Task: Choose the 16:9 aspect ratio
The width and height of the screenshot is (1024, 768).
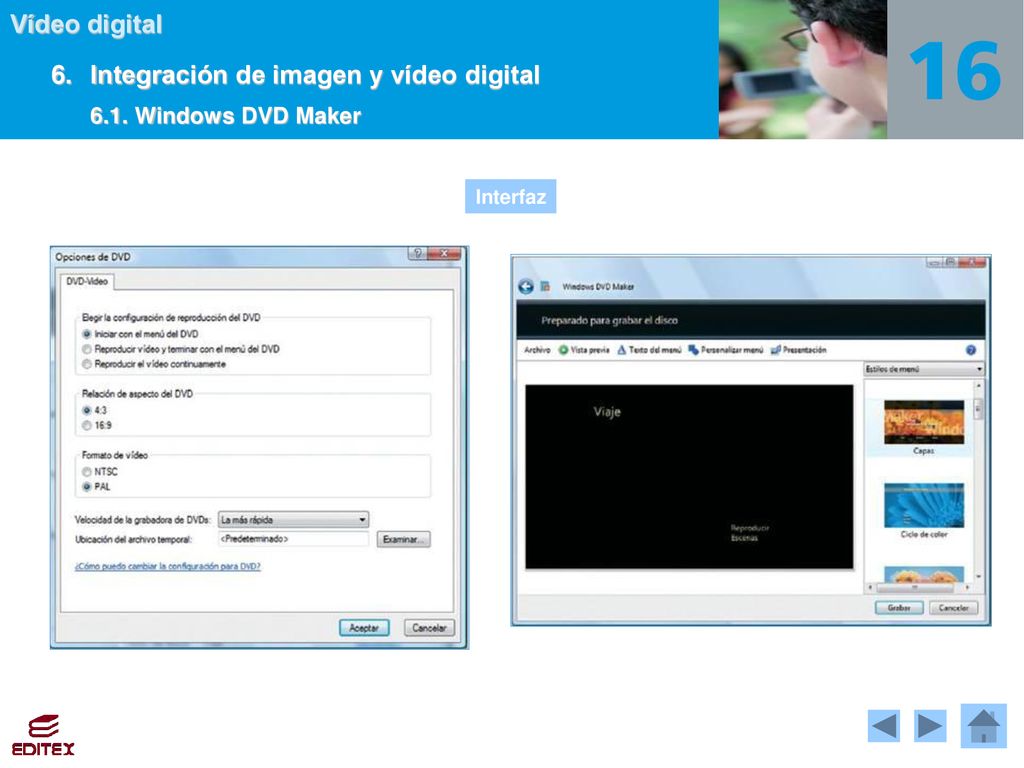Action: (97, 425)
